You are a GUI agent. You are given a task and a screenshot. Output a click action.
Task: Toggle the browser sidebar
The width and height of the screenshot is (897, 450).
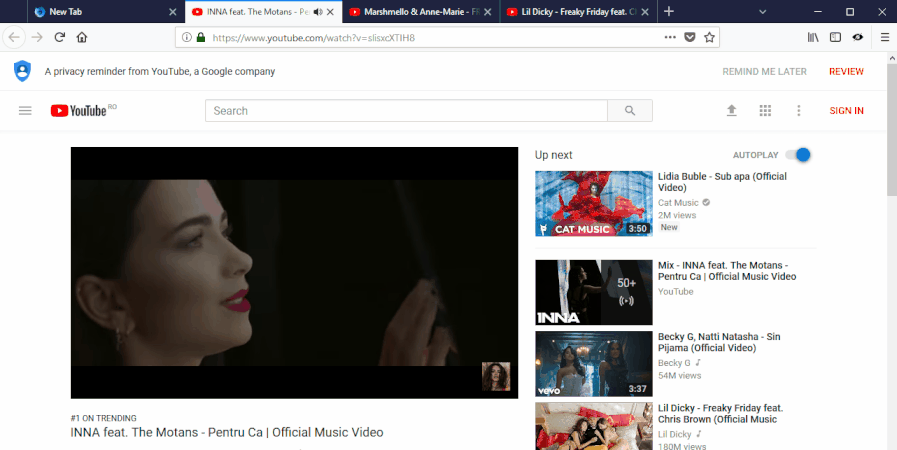[835, 37]
